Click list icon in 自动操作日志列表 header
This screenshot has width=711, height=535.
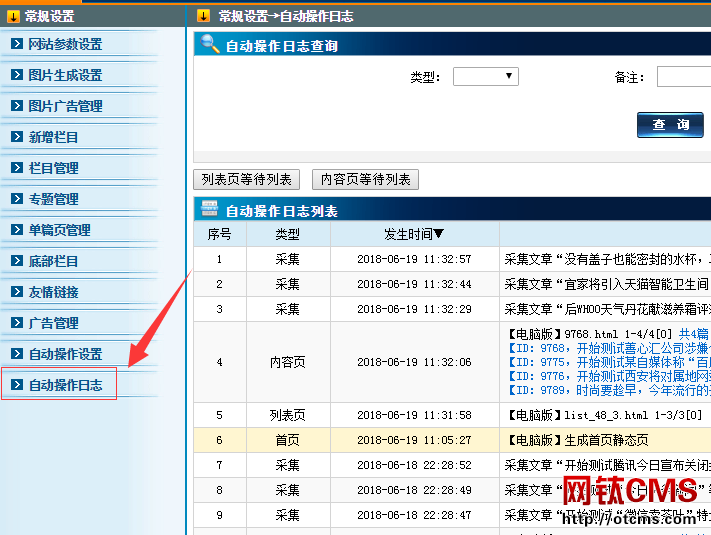coord(210,209)
